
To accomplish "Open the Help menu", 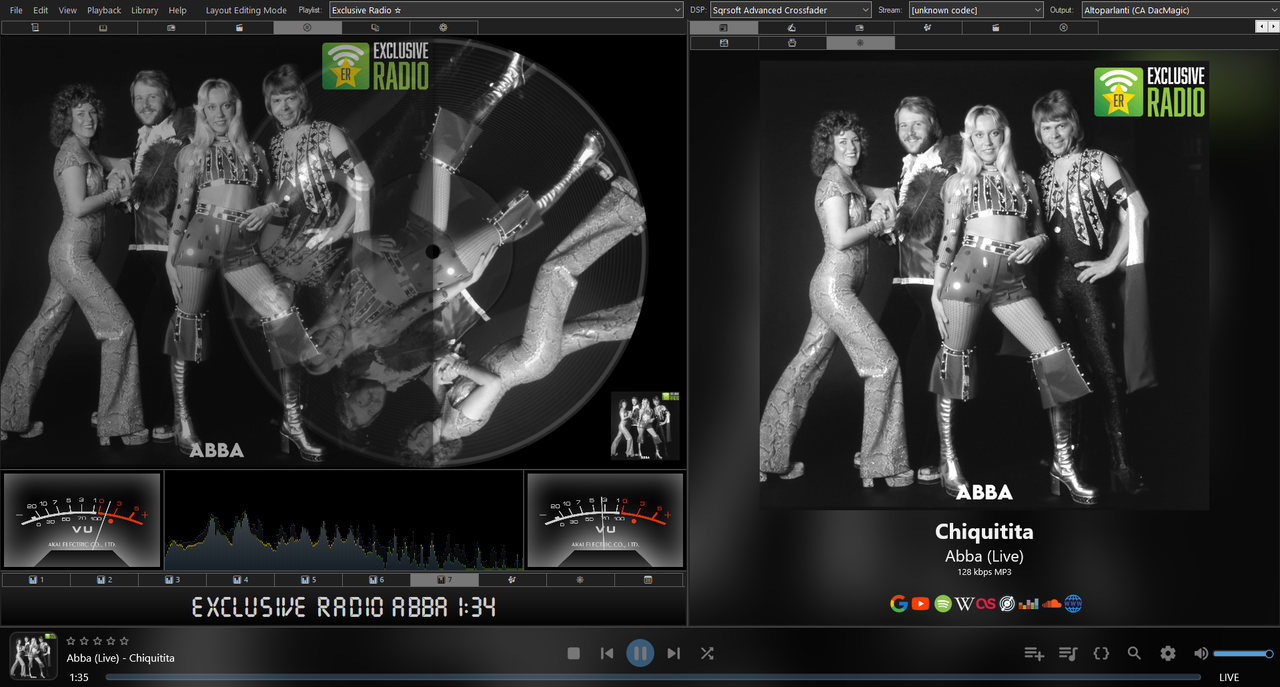I will point(177,10).
